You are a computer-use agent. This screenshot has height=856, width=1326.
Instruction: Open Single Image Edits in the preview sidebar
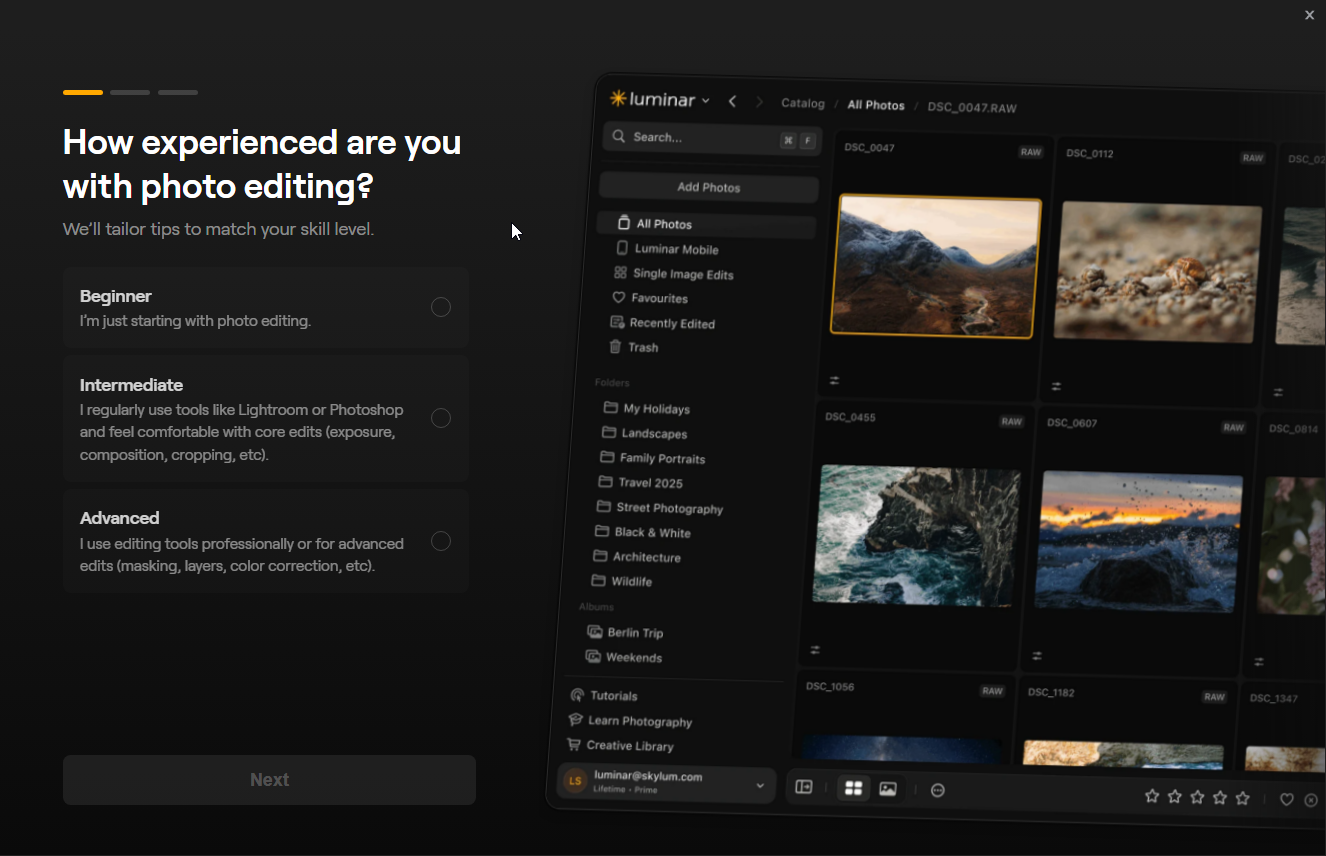click(673, 274)
